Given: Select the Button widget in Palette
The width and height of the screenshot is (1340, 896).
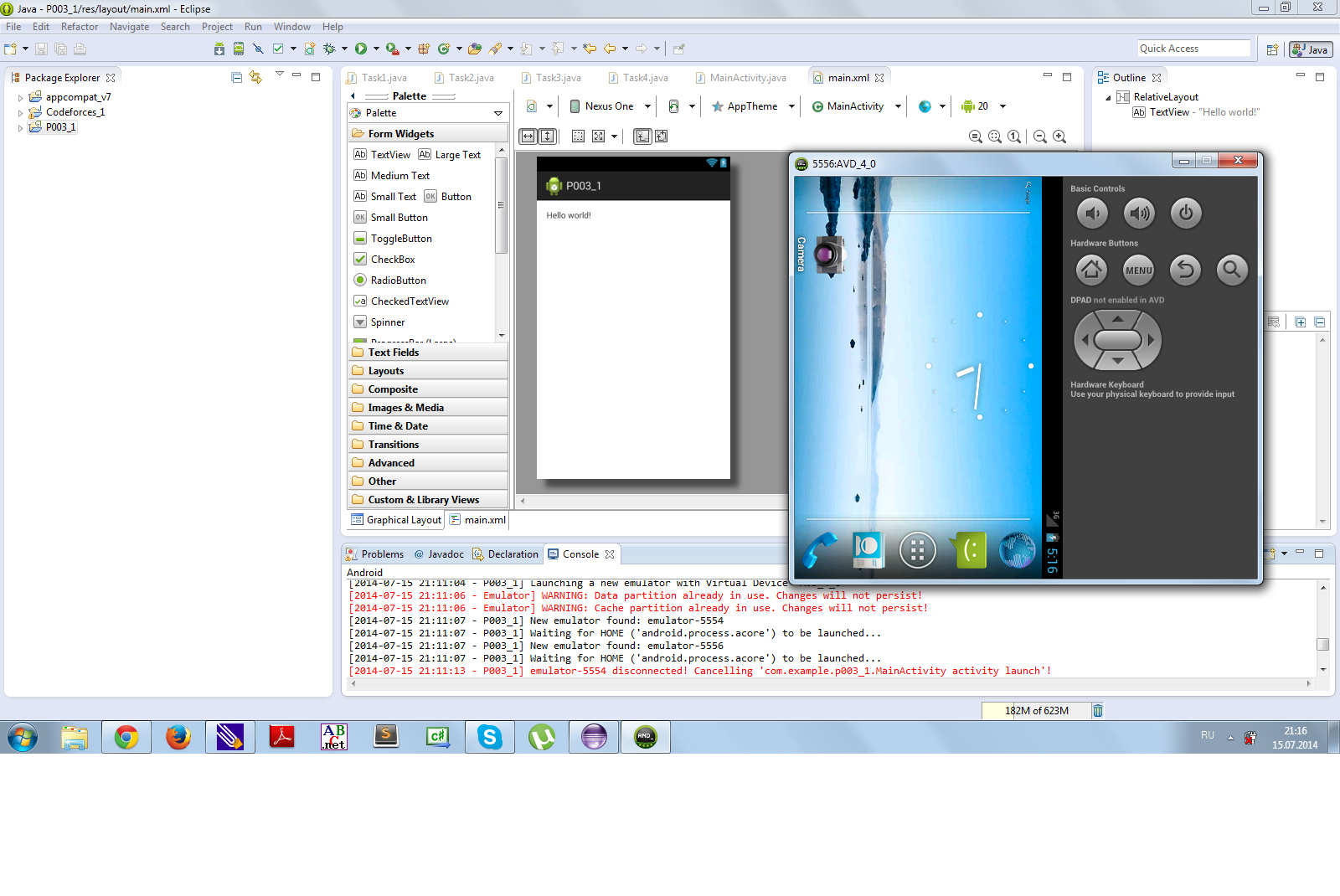Looking at the screenshot, I should [448, 197].
